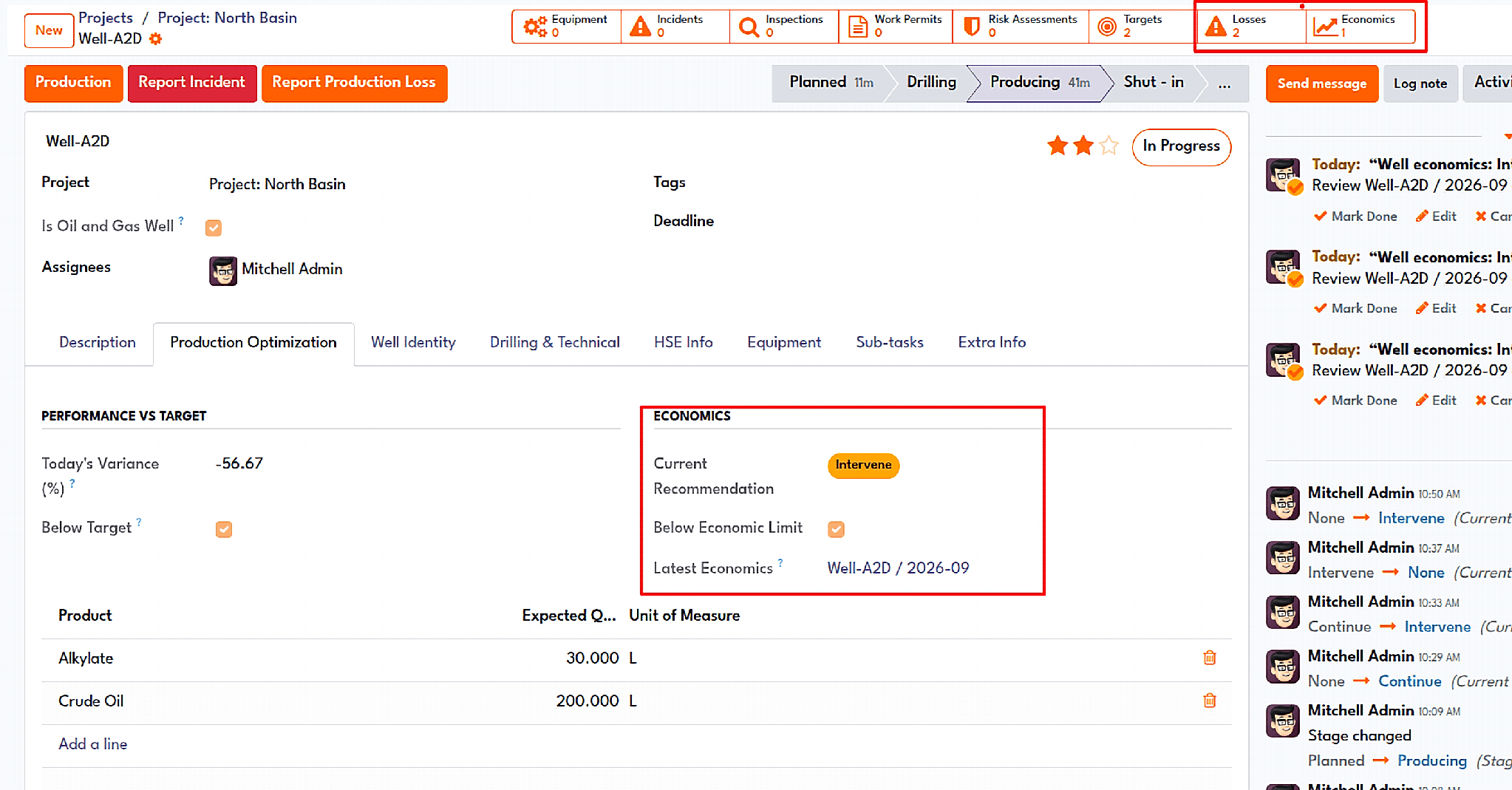Delete the Crude Oil product line

[x=1210, y=701]
